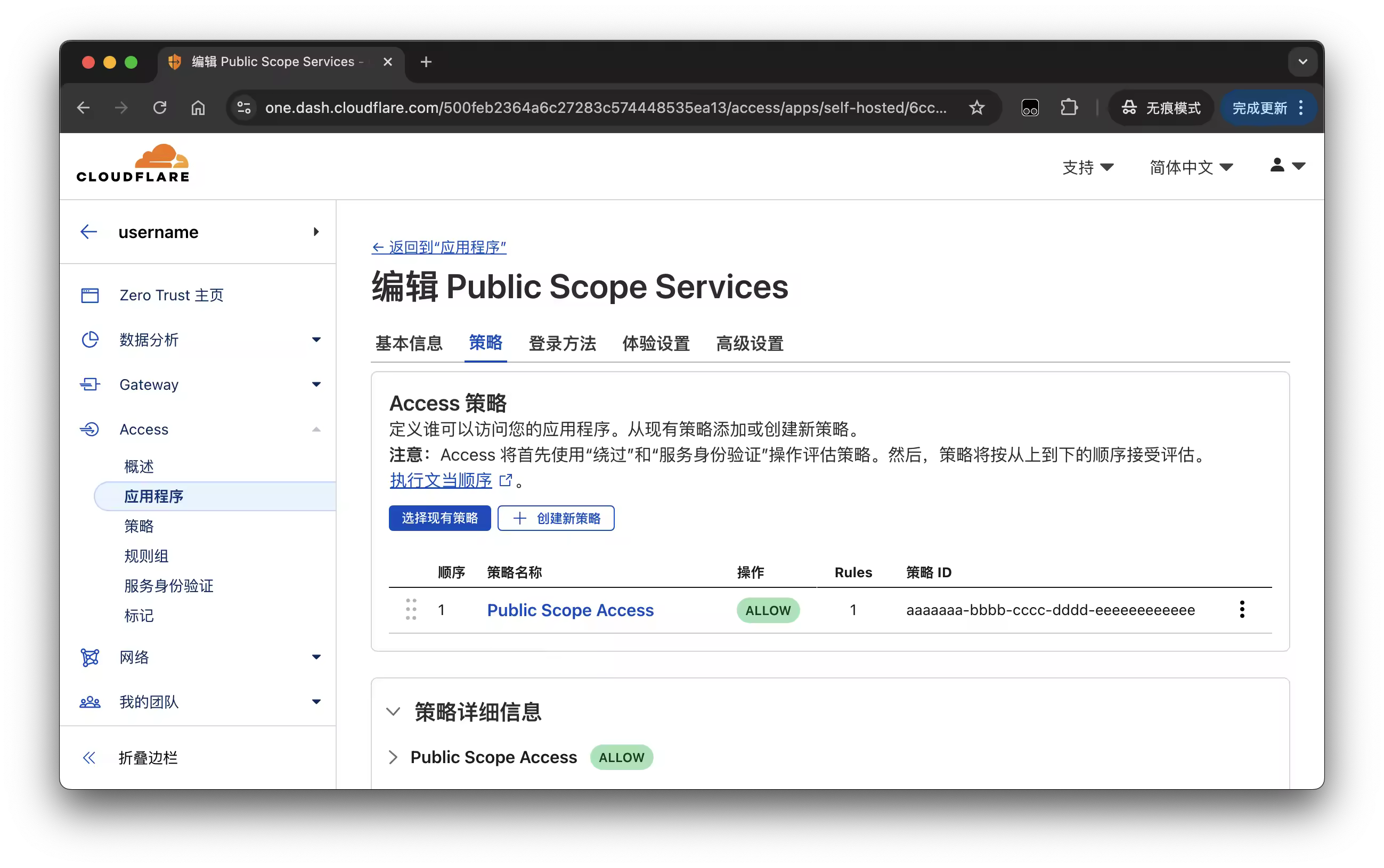Expand the tab search dropdown

click(1302, 62)
